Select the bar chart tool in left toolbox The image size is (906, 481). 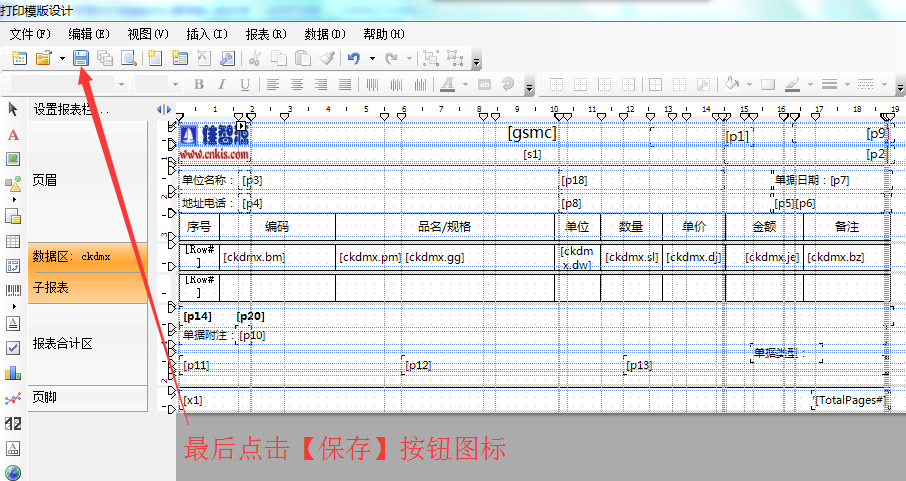(x=13, y=373)
